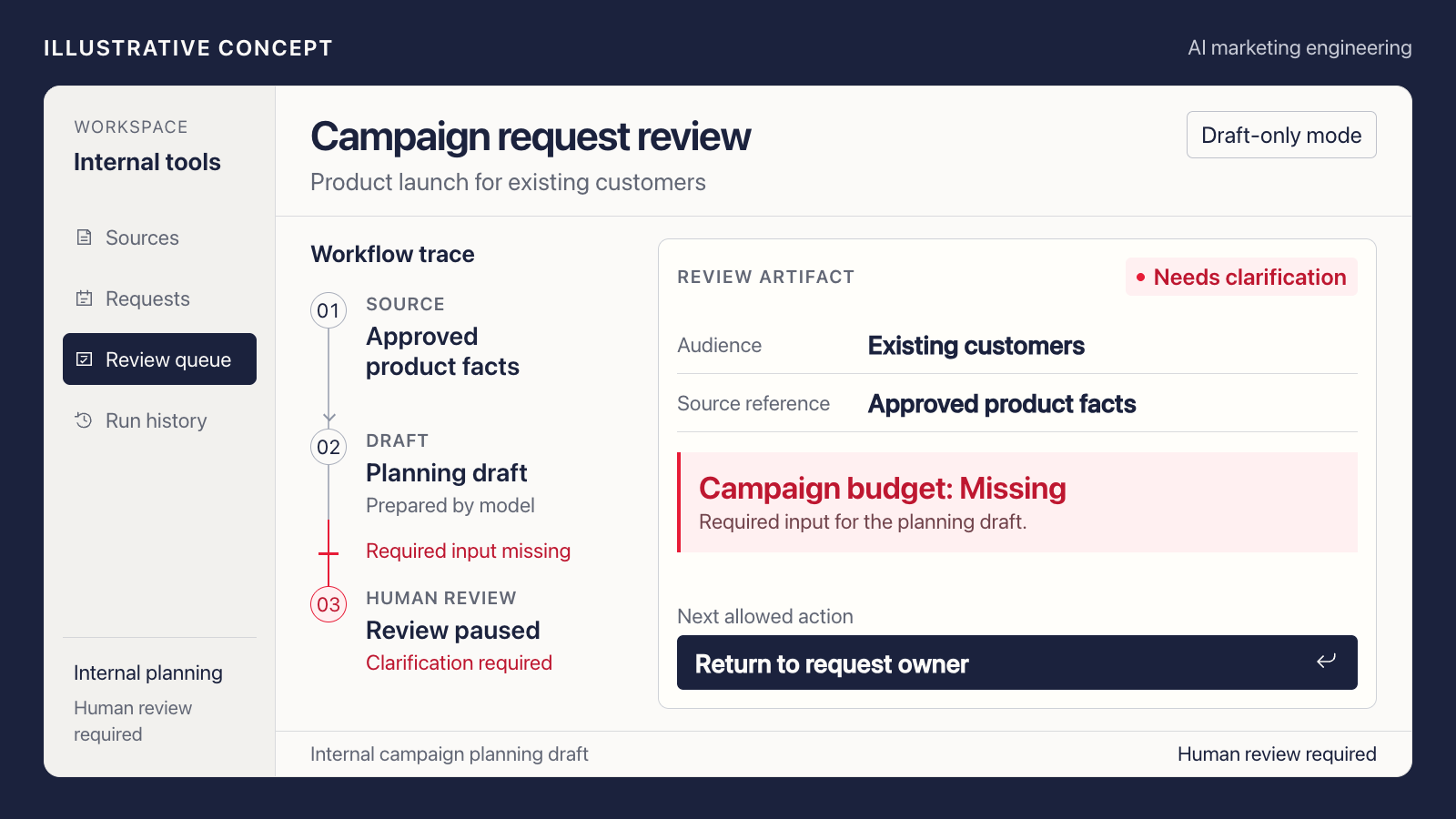Click Human review required in bottom bar
Screen dimensions: 1456x819
[1277, 753]
